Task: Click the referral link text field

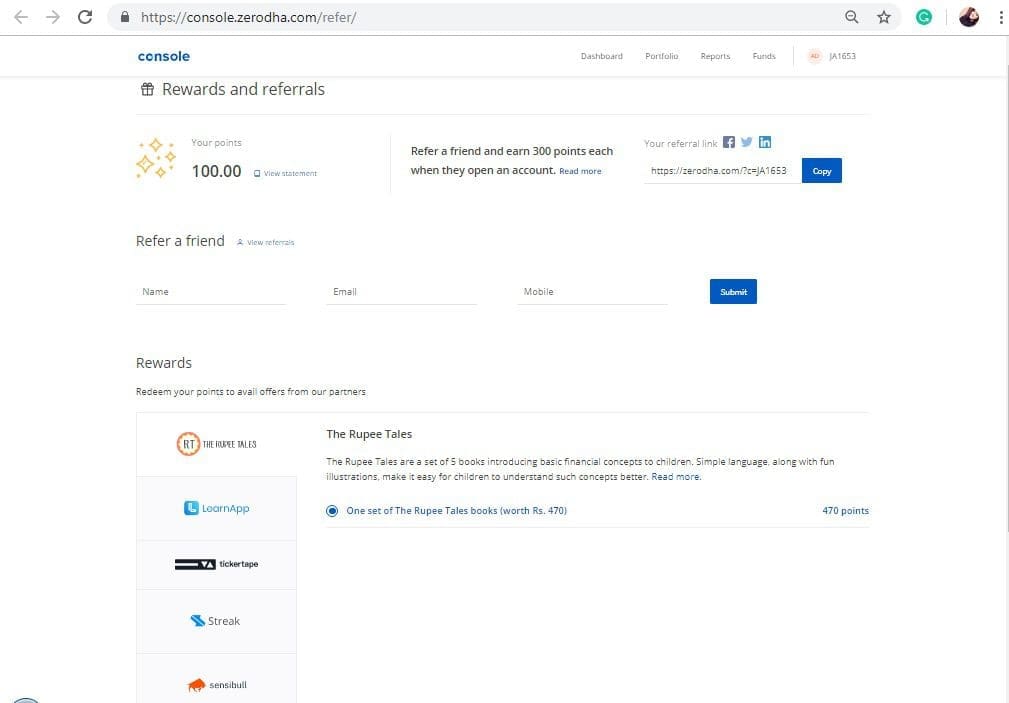Action: pos(723,171)
